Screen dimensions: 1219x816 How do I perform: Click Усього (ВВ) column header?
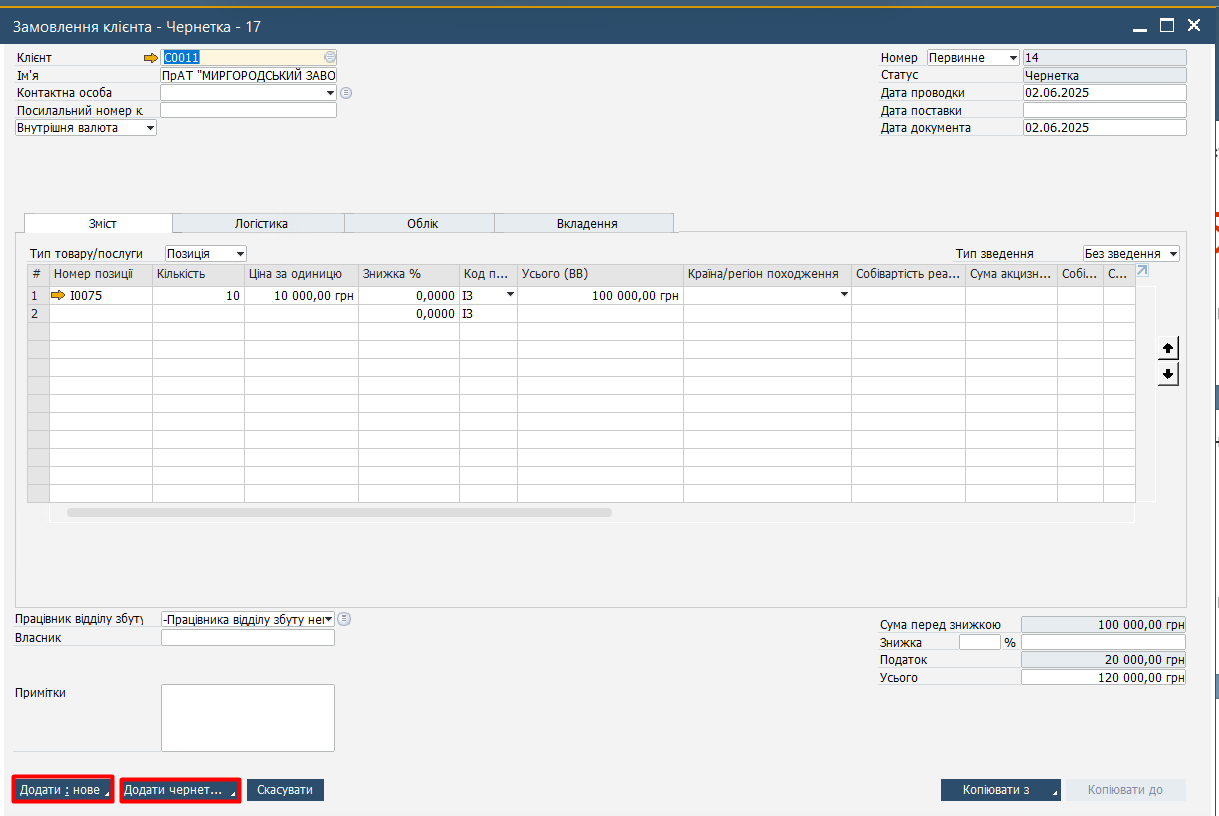(x=600, y=274)
